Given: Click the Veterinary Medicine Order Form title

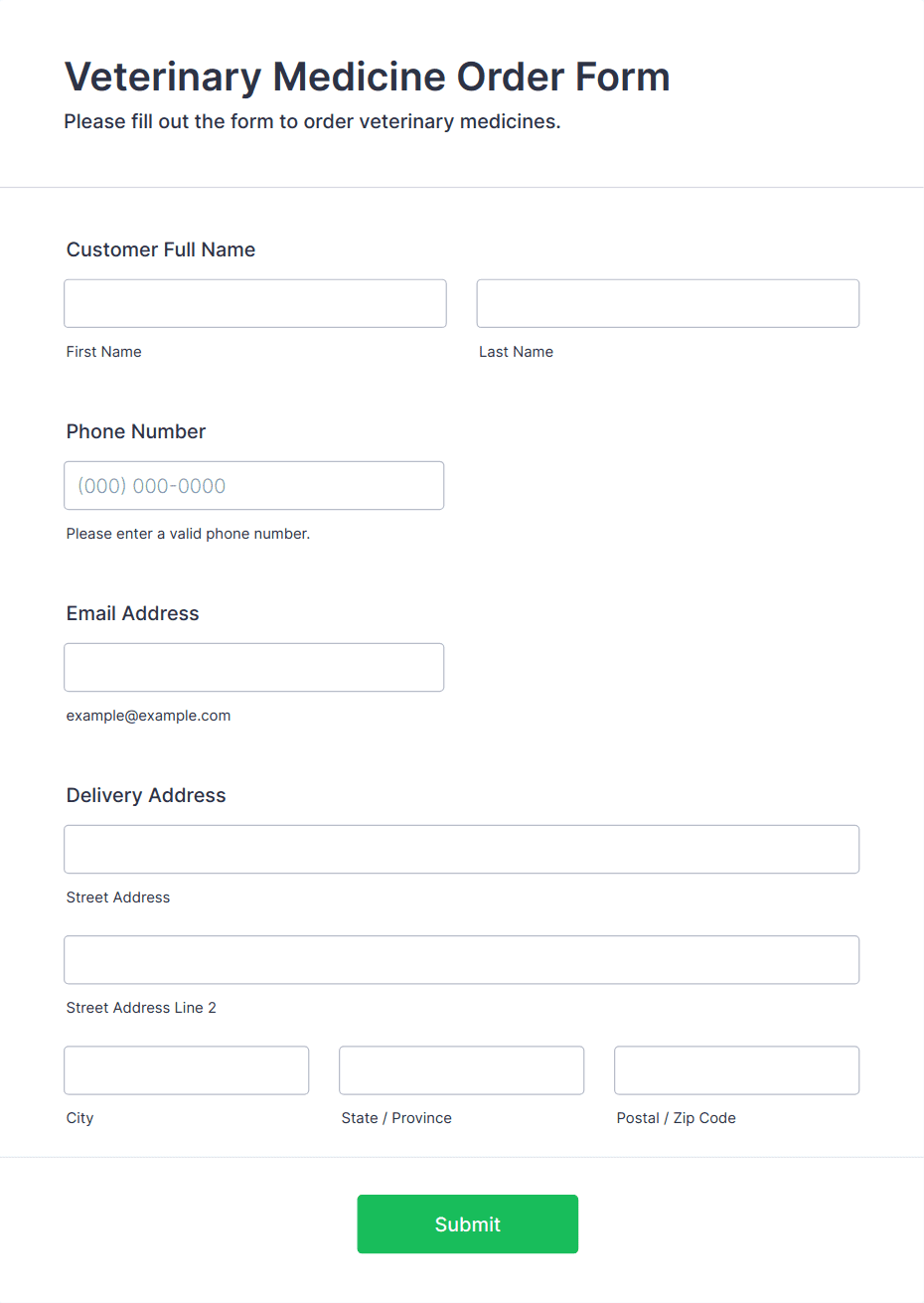Looking at the screenshot, I should pyautogui.click(x=368, y=77).
